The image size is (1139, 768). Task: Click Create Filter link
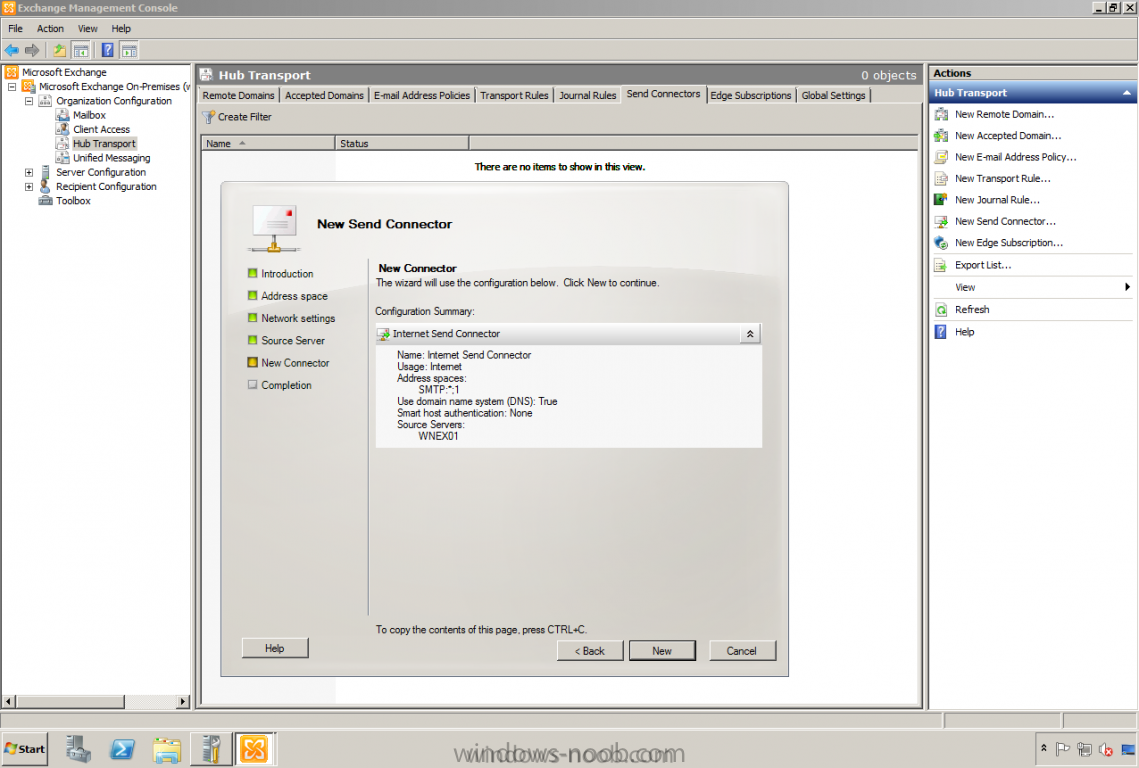click(244, 117)
